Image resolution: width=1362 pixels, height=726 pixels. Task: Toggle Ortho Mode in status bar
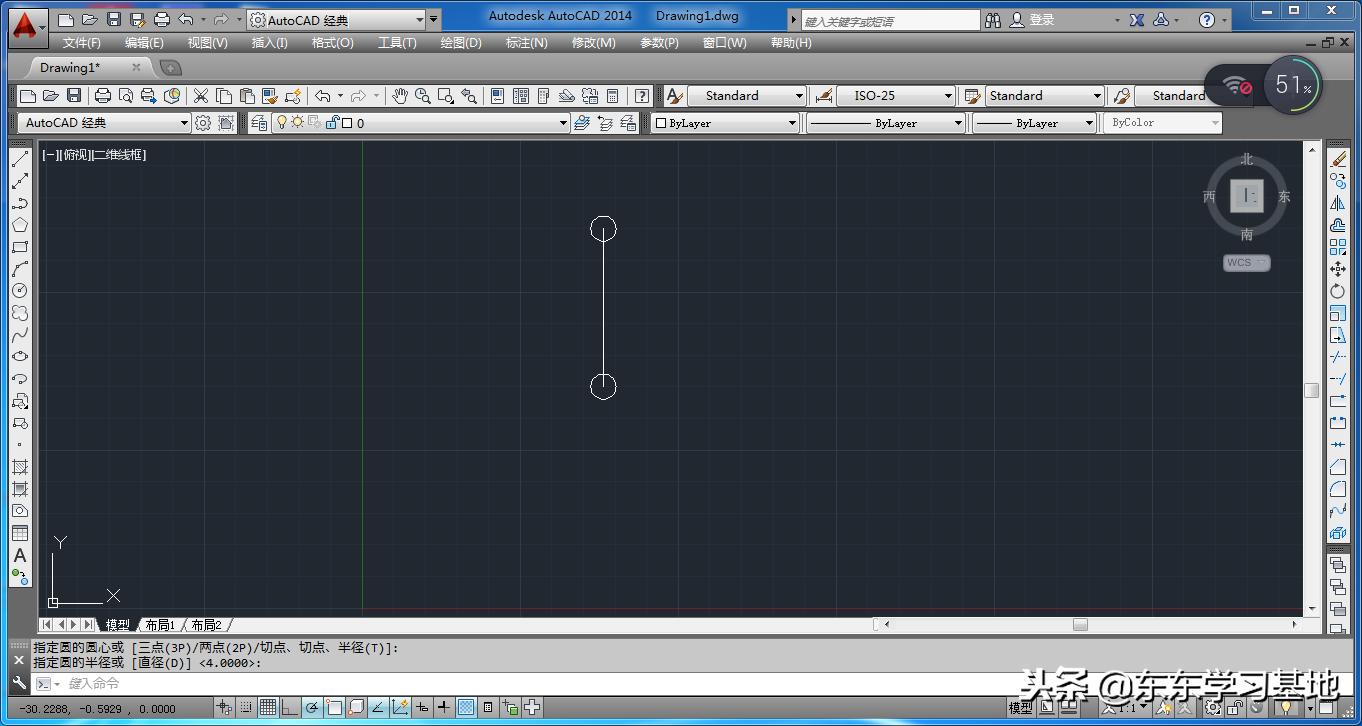click(290, 708)
